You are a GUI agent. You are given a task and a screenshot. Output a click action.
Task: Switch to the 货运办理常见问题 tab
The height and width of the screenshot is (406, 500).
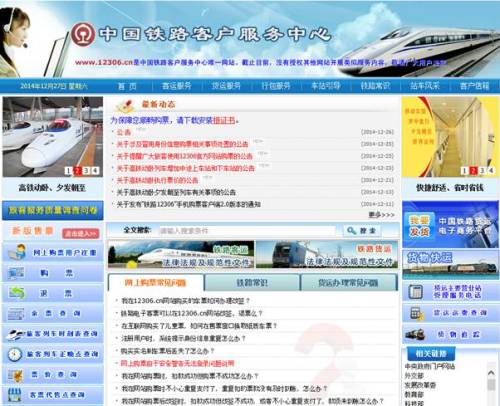(348, 283)
